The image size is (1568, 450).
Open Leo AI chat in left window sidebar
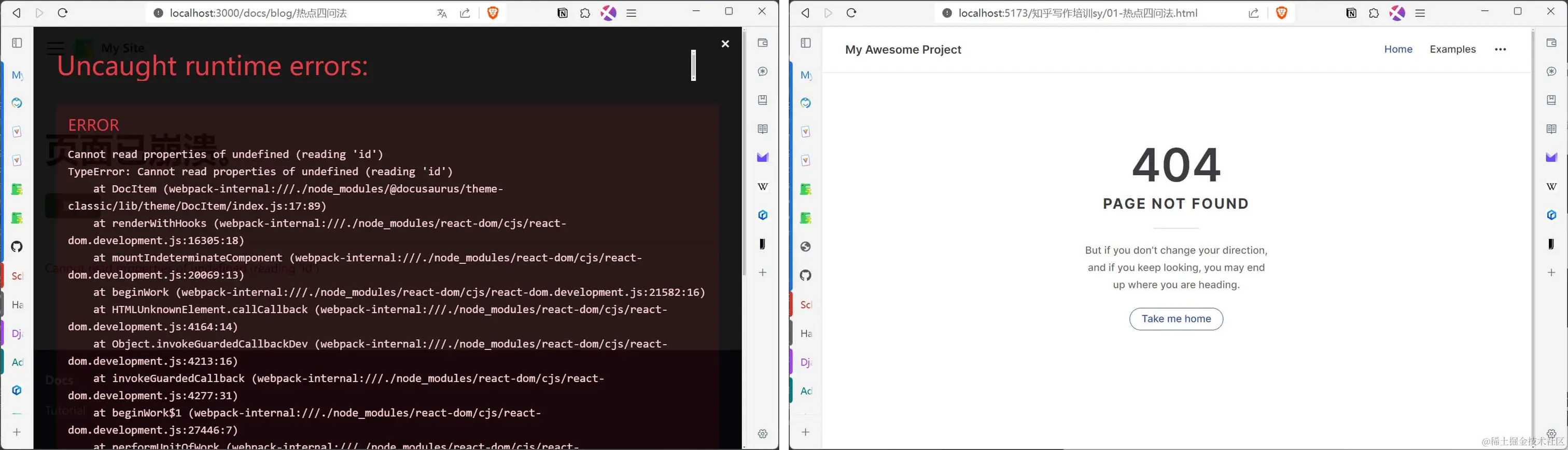[x=763, y=71]
